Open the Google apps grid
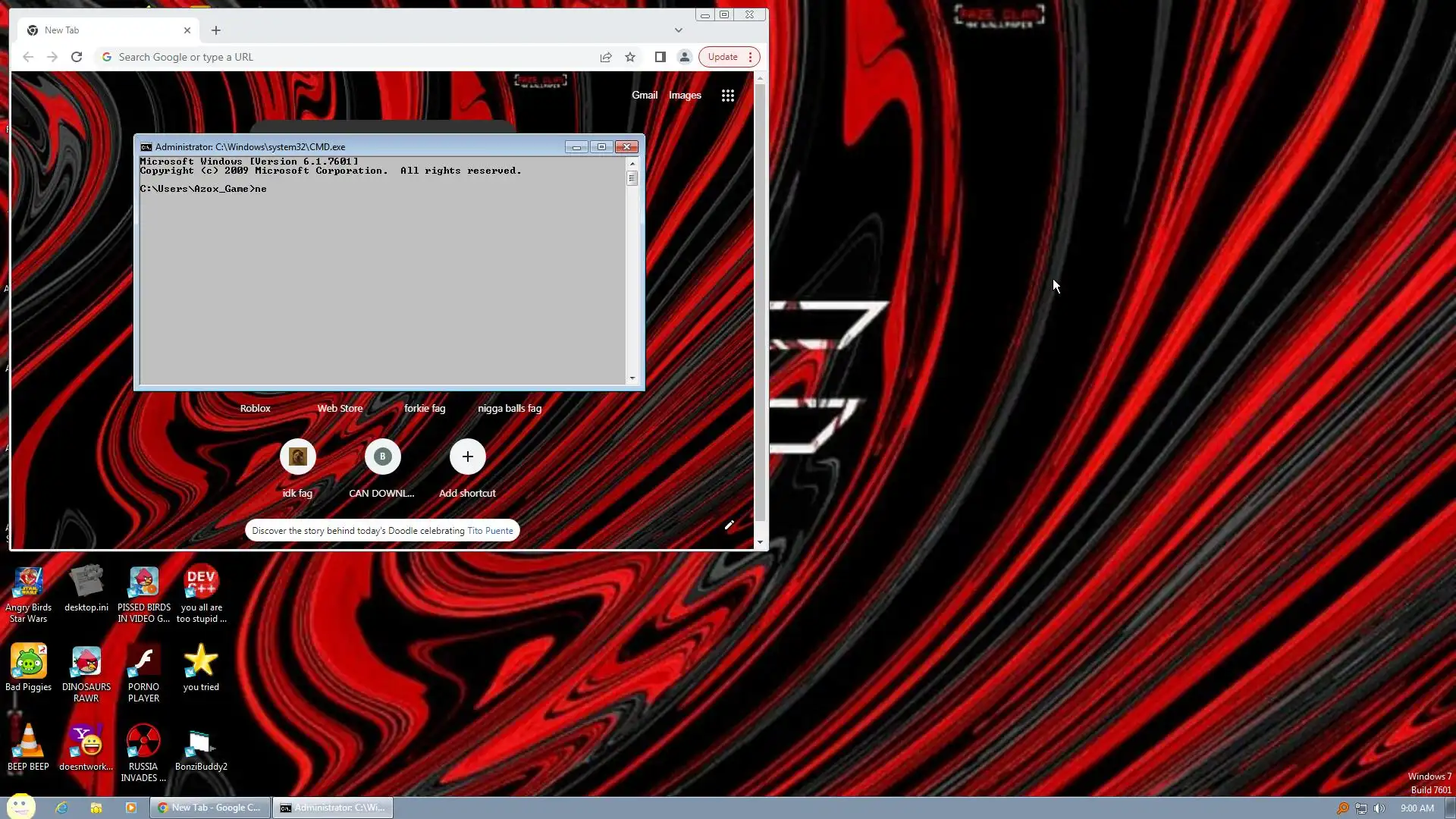Viewport: 1456px width, 819px height. click(x=727, y=96)
